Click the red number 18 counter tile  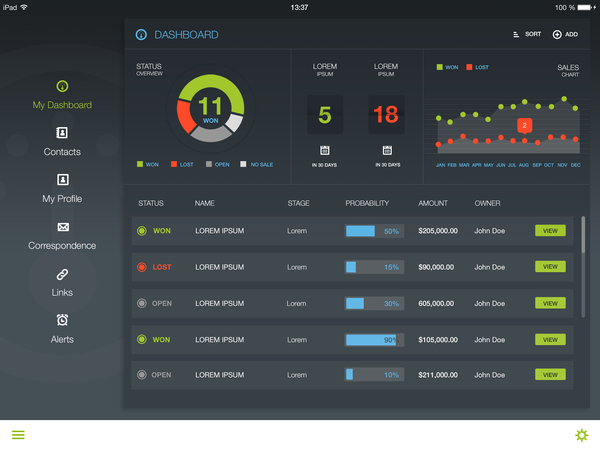point(386,114)
